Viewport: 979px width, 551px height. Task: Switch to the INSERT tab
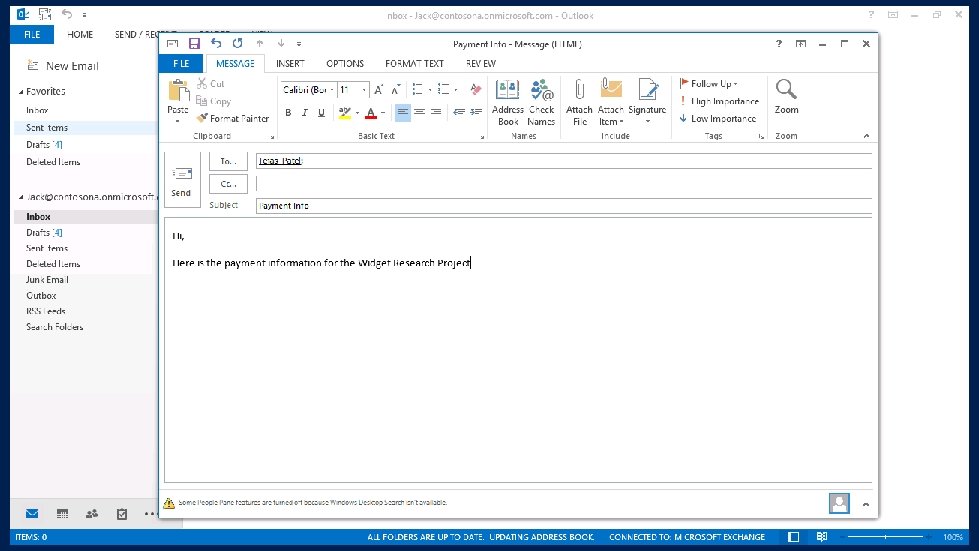point(290,64)
